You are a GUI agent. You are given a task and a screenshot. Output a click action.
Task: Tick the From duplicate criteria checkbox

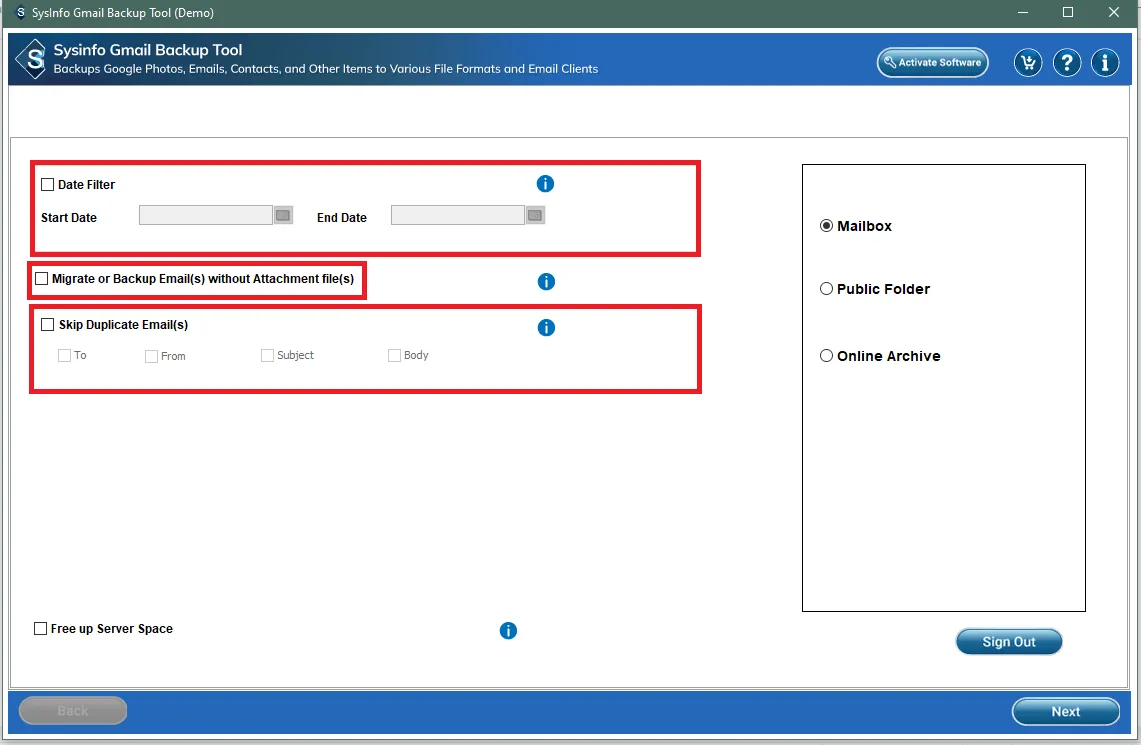151,356
